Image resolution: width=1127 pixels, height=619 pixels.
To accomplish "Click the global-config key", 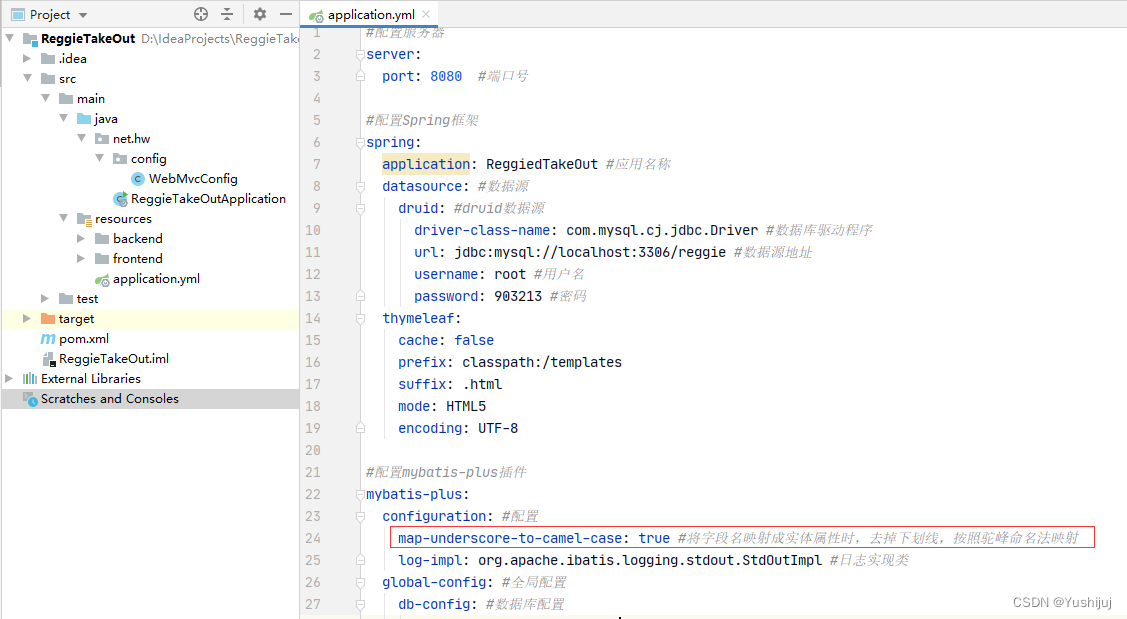I will (x=433, y=582).
